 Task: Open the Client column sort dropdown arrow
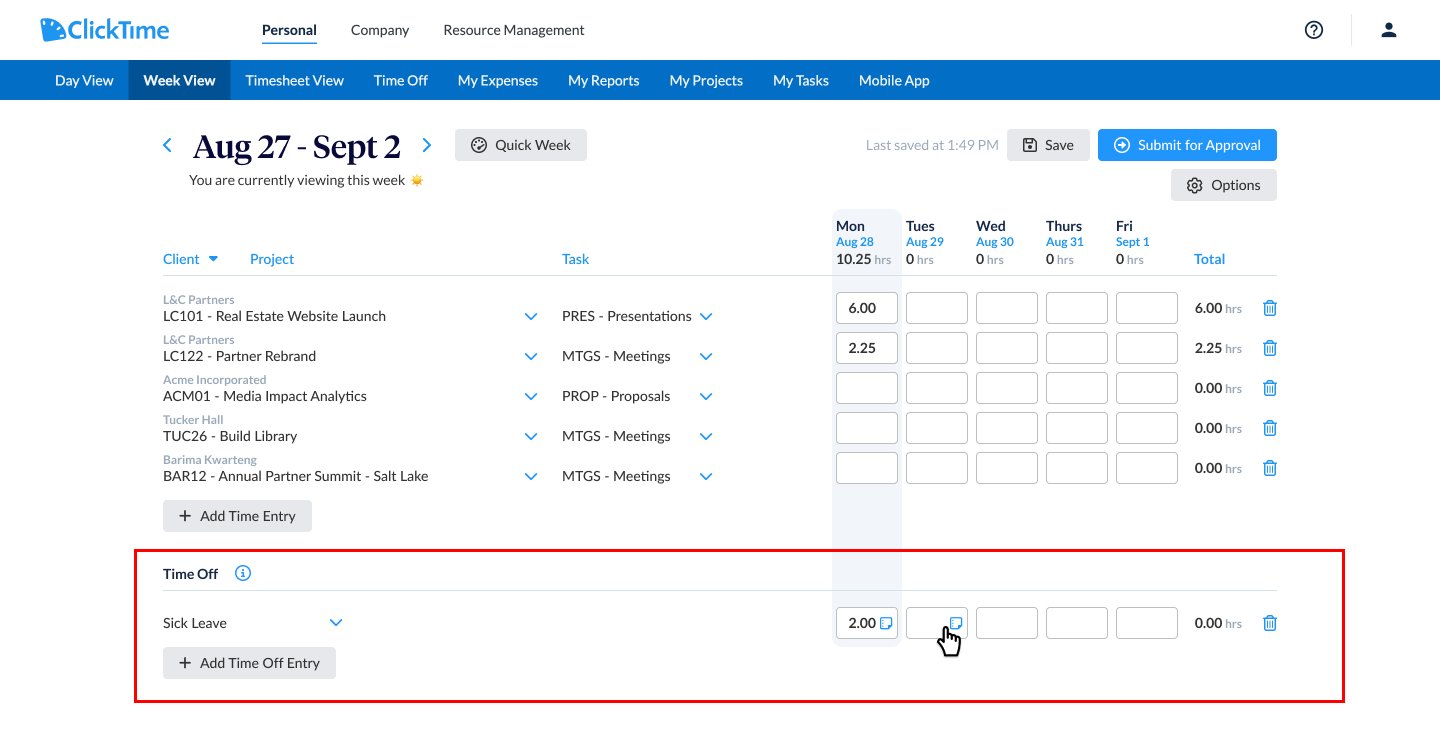(213, 259)
